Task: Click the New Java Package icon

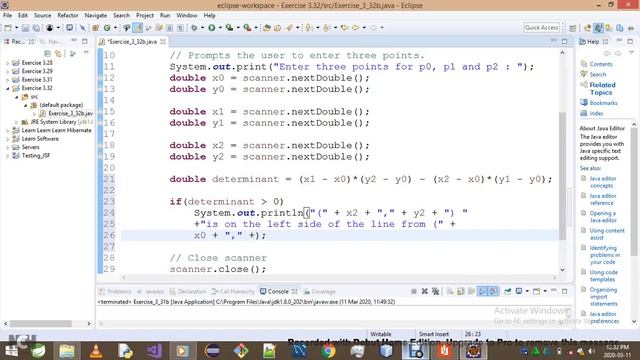Action: (x=96, y=28)
